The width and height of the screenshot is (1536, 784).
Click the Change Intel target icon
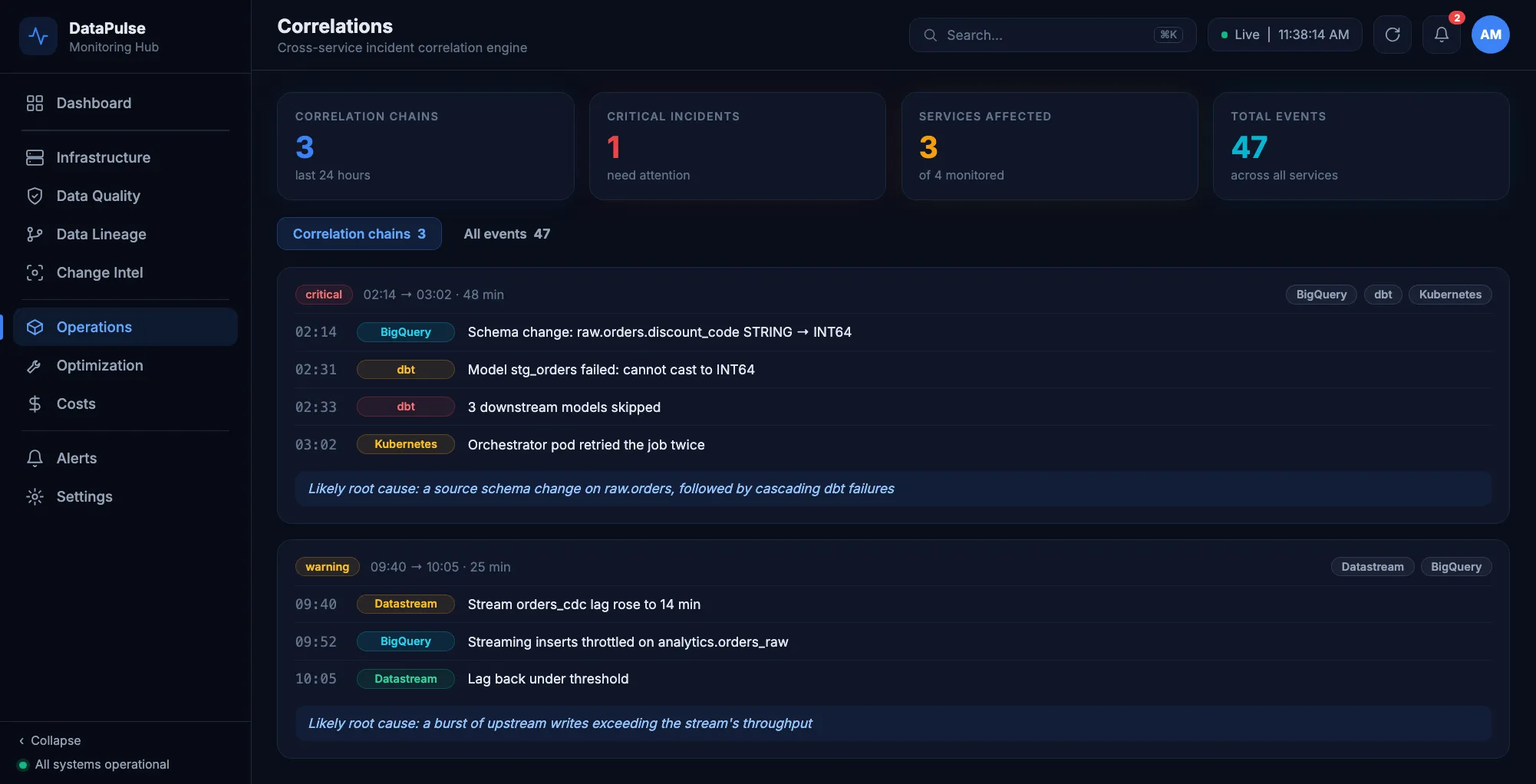coord(35,272)
